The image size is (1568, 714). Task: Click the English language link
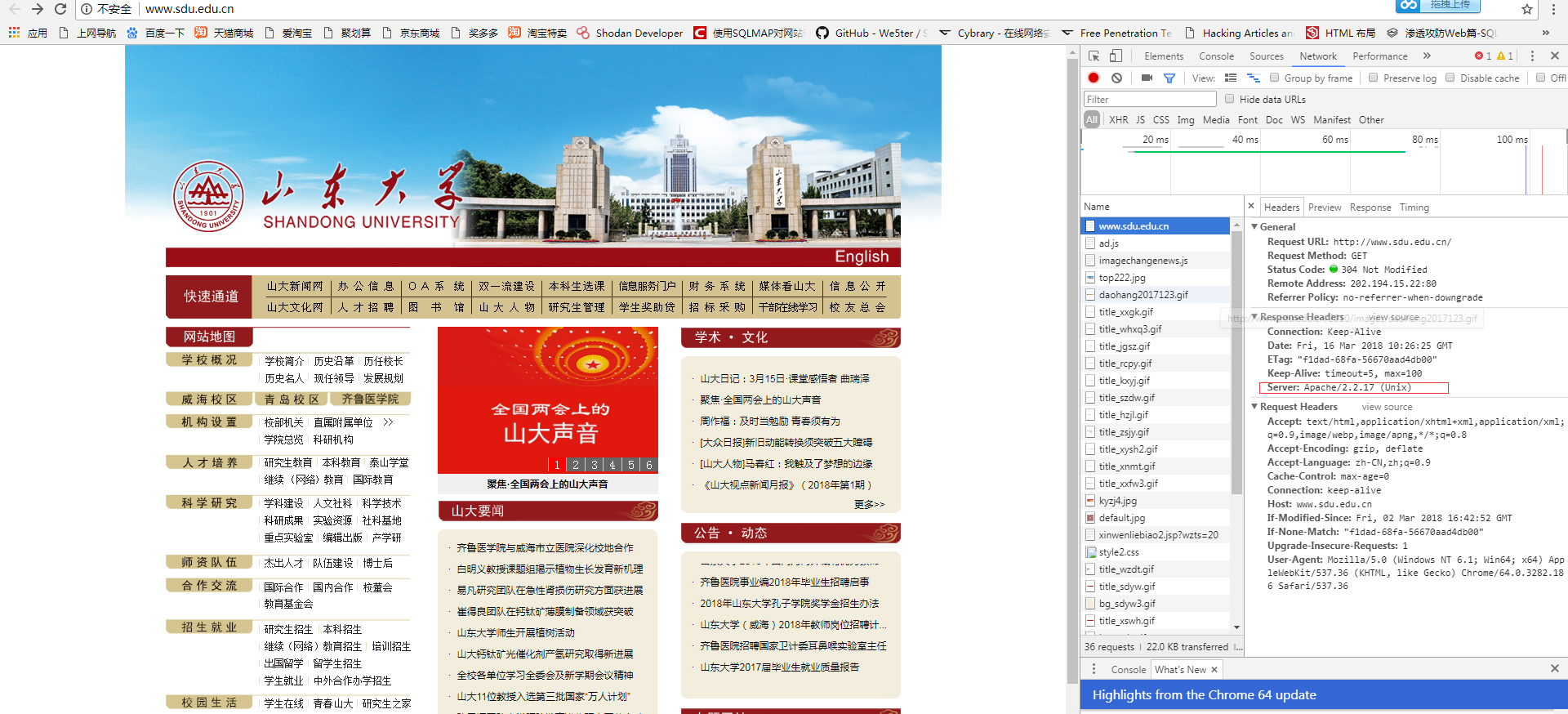click(861, 257)
